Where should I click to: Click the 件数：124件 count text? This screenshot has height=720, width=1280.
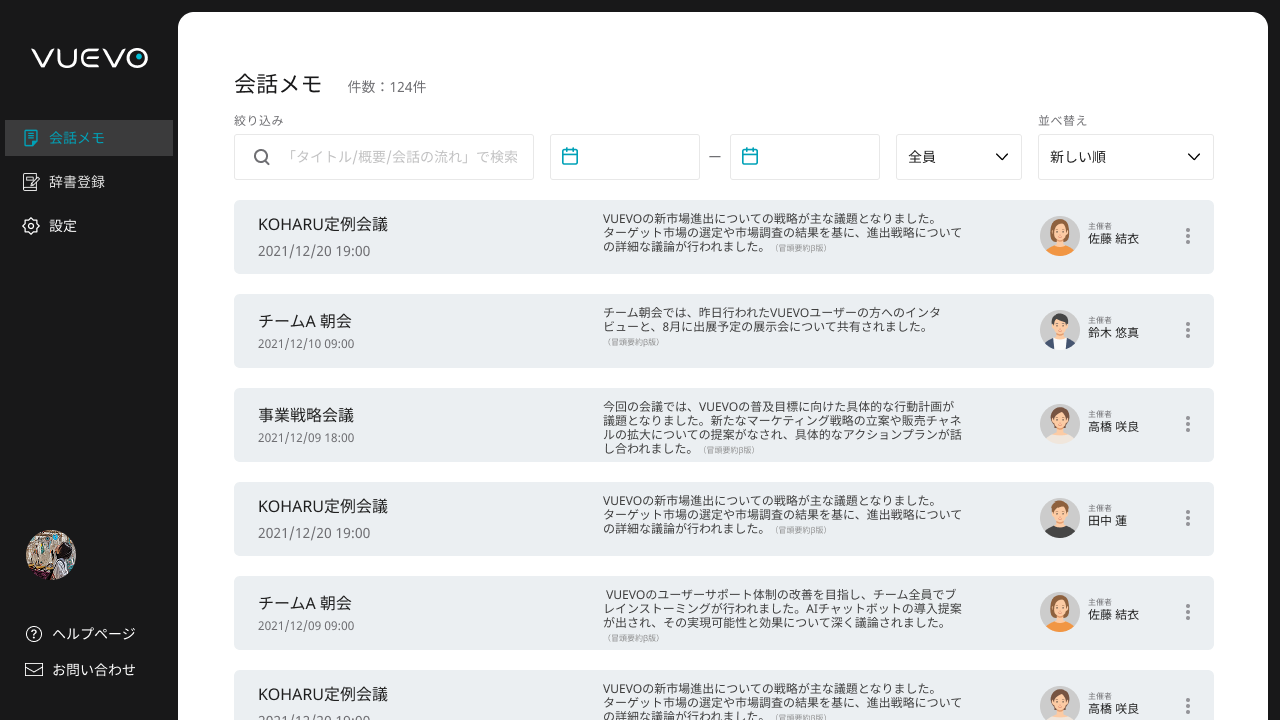pos(386,87)
